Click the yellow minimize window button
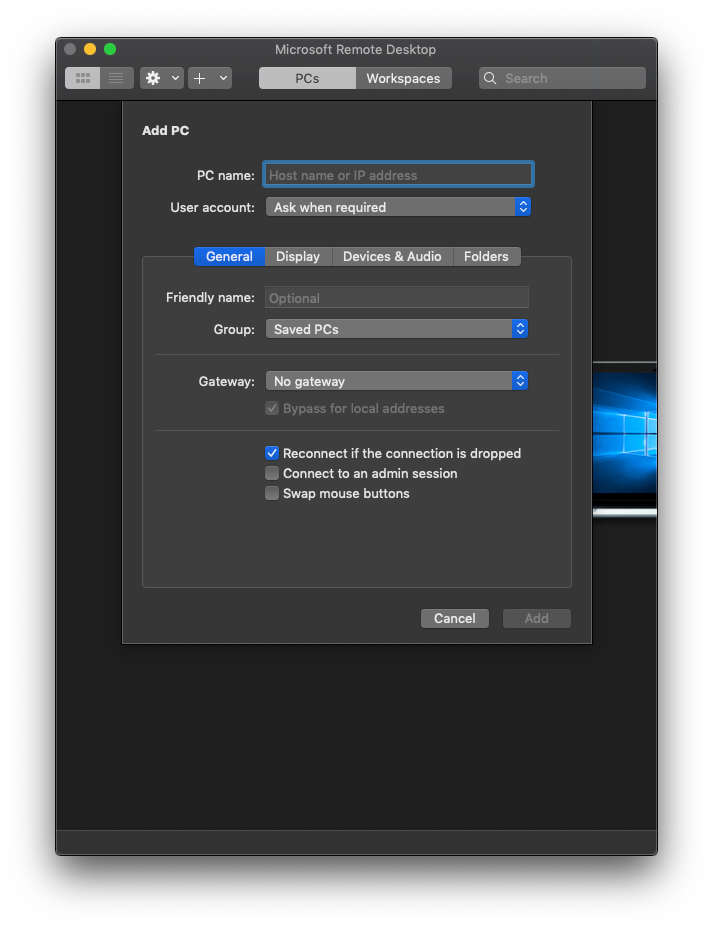This screenshot has width=713, height=929. (x=90, y=49)
